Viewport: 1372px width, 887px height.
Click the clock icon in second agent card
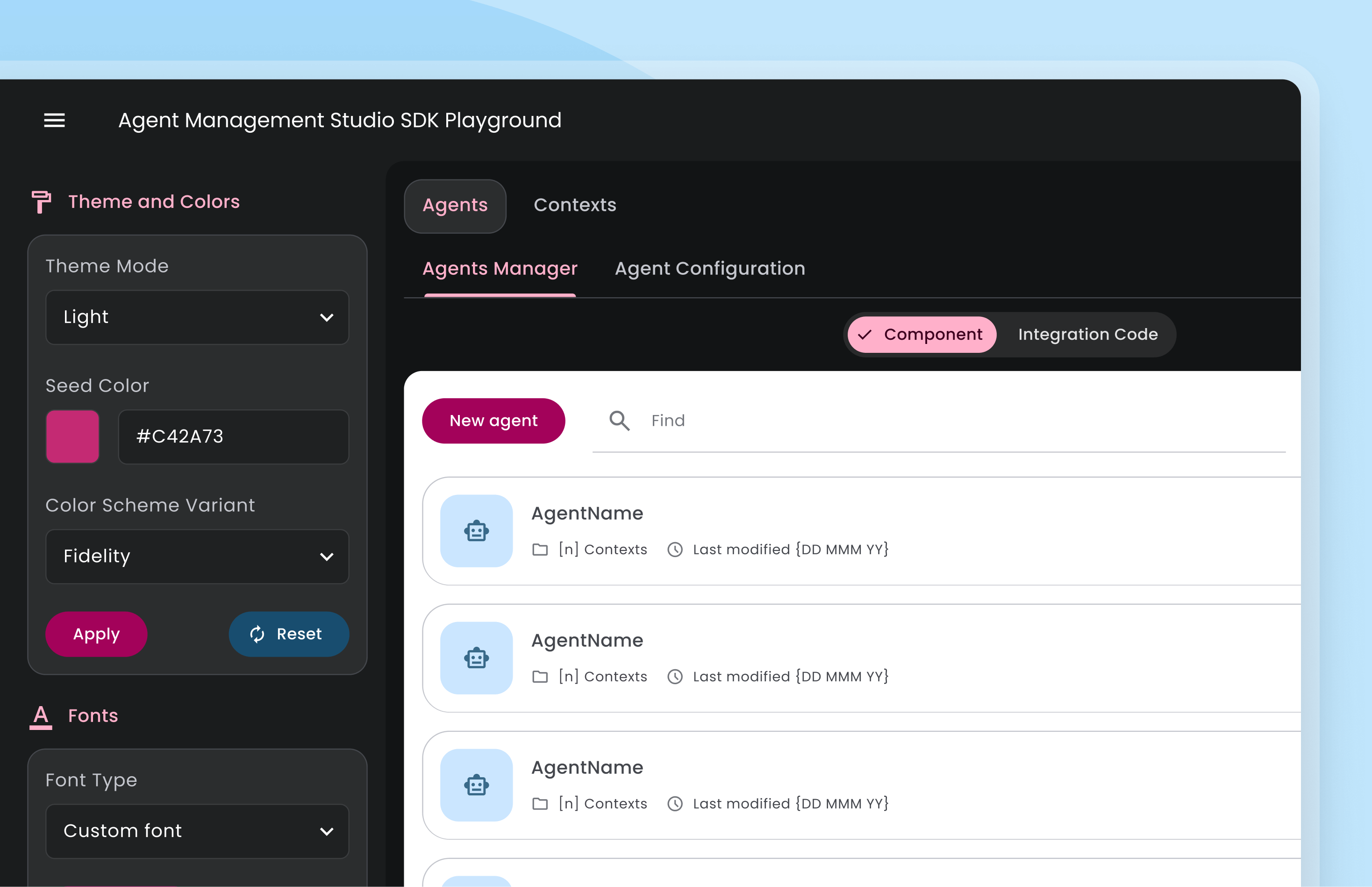pos(675,677)
